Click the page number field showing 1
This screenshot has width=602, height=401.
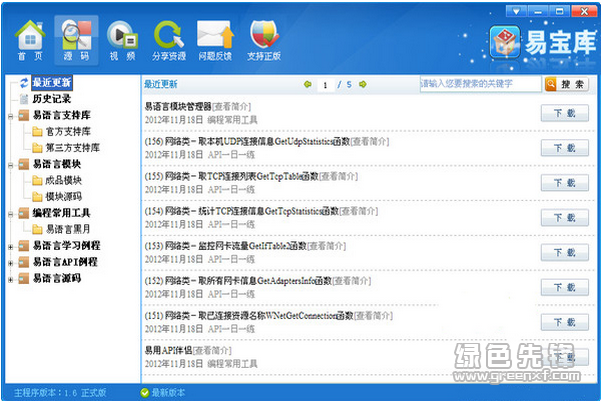point(326,85)
